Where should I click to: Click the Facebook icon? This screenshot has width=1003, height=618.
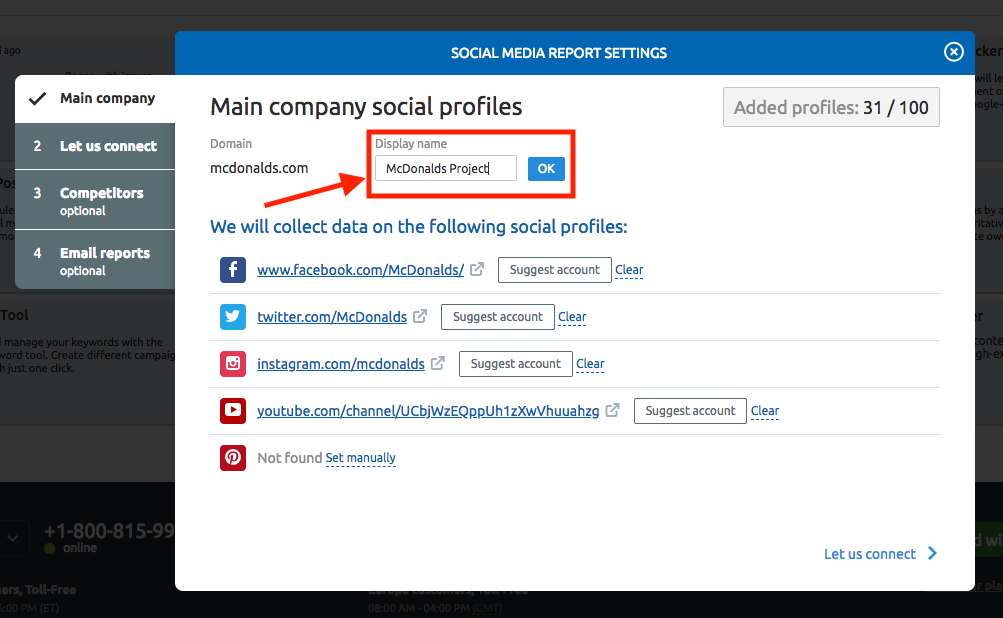coord(233,270)
